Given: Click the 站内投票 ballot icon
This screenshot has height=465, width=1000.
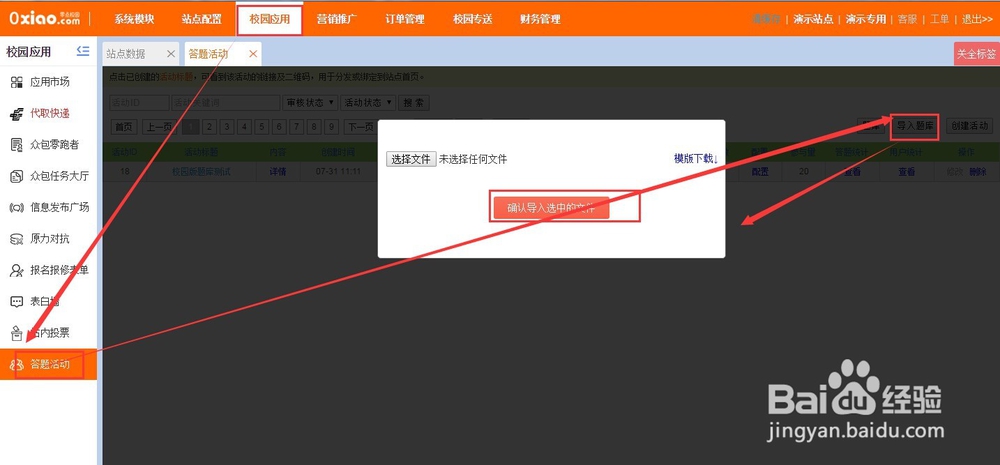Looking at the screenshot, I should coord(17,333).
